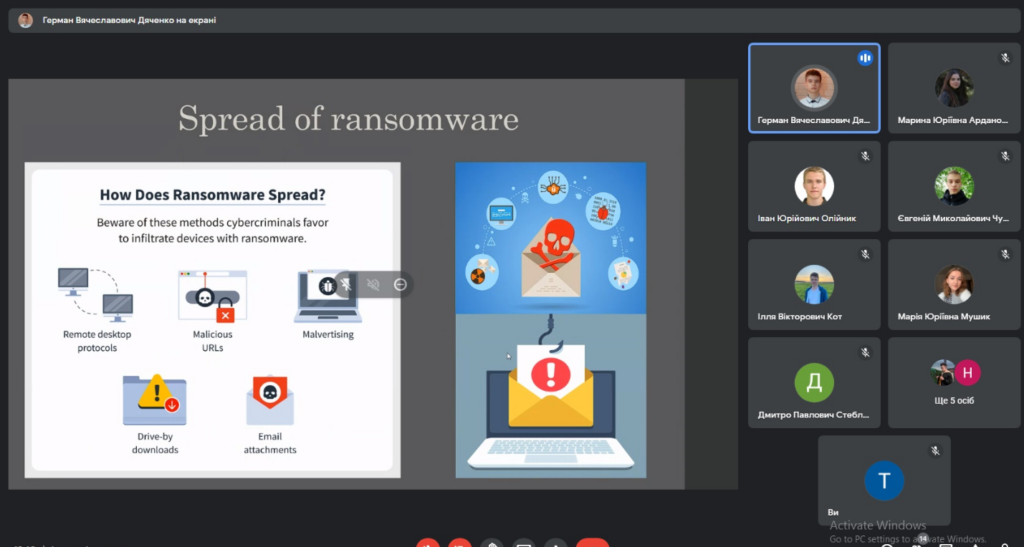Open Дмитро Павлович green avatar tile

814,383
